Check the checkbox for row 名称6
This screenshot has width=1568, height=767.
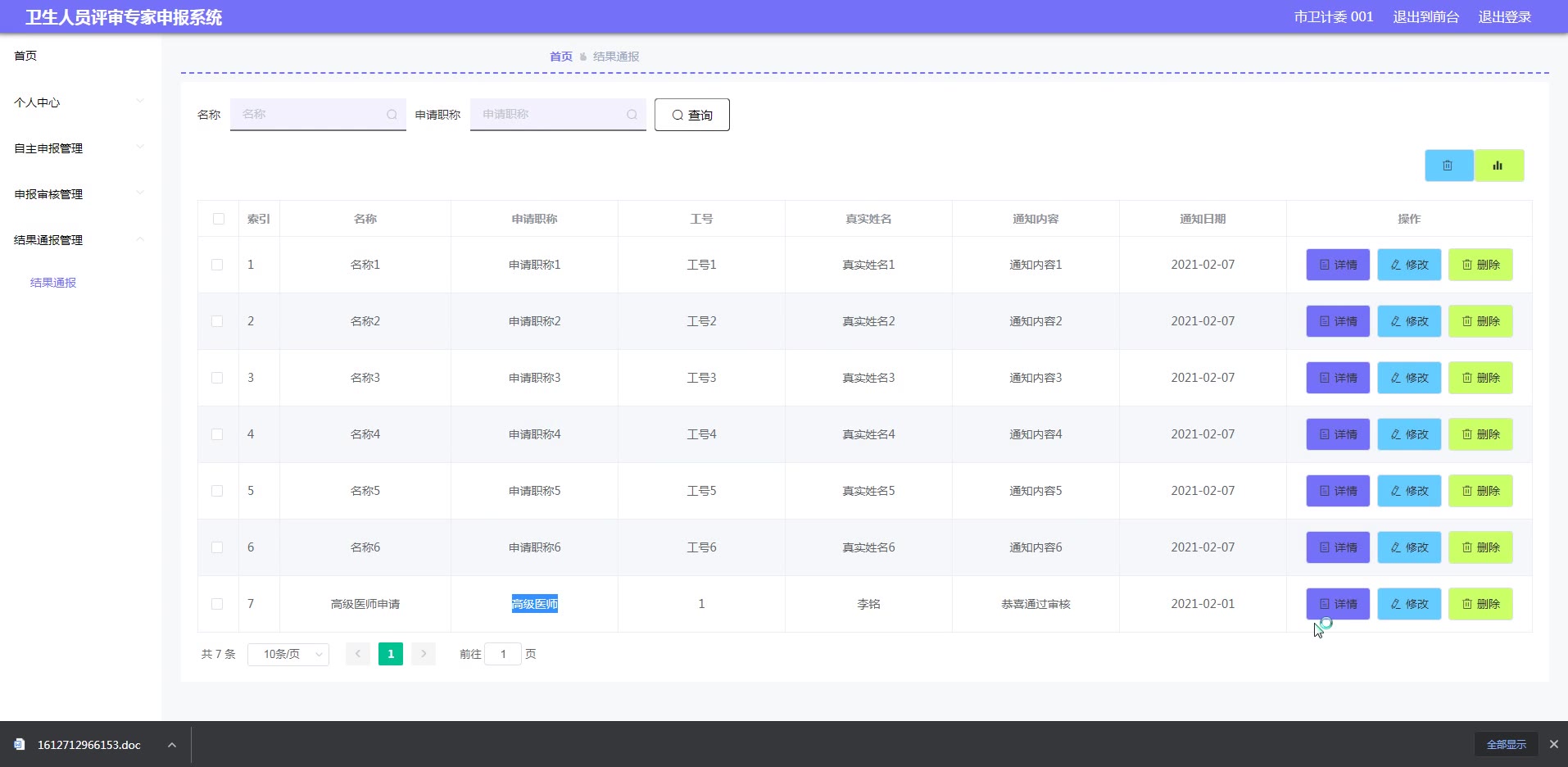217,547
